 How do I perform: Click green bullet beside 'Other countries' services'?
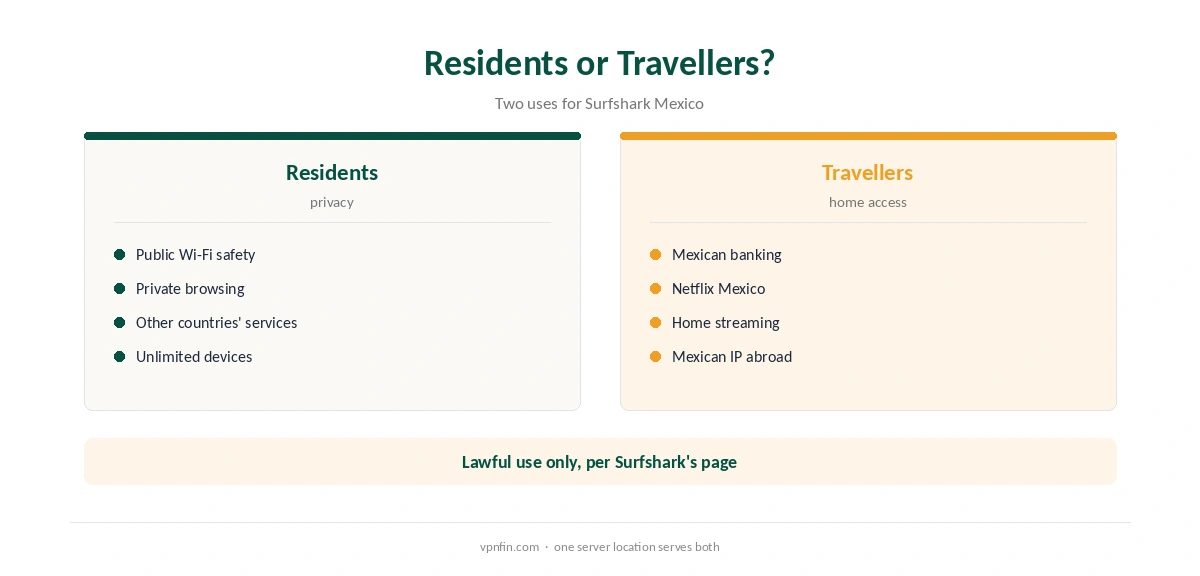(119, 323)
